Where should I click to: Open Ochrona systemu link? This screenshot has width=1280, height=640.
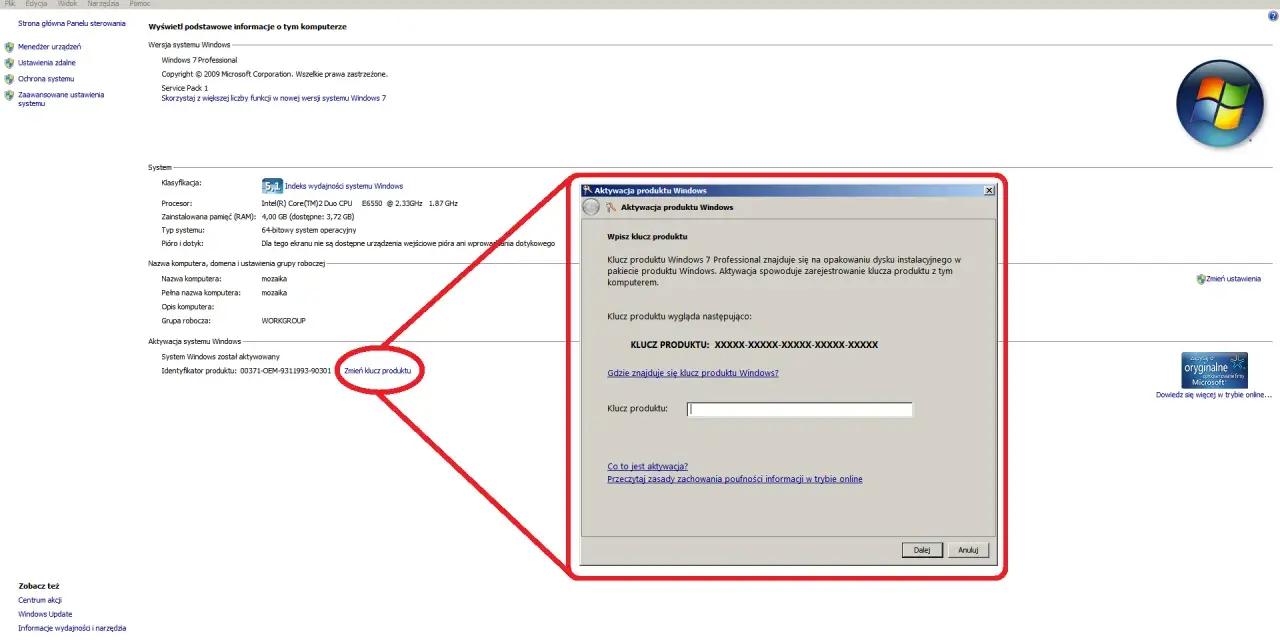pyautogui.click(x=46, y=79)
